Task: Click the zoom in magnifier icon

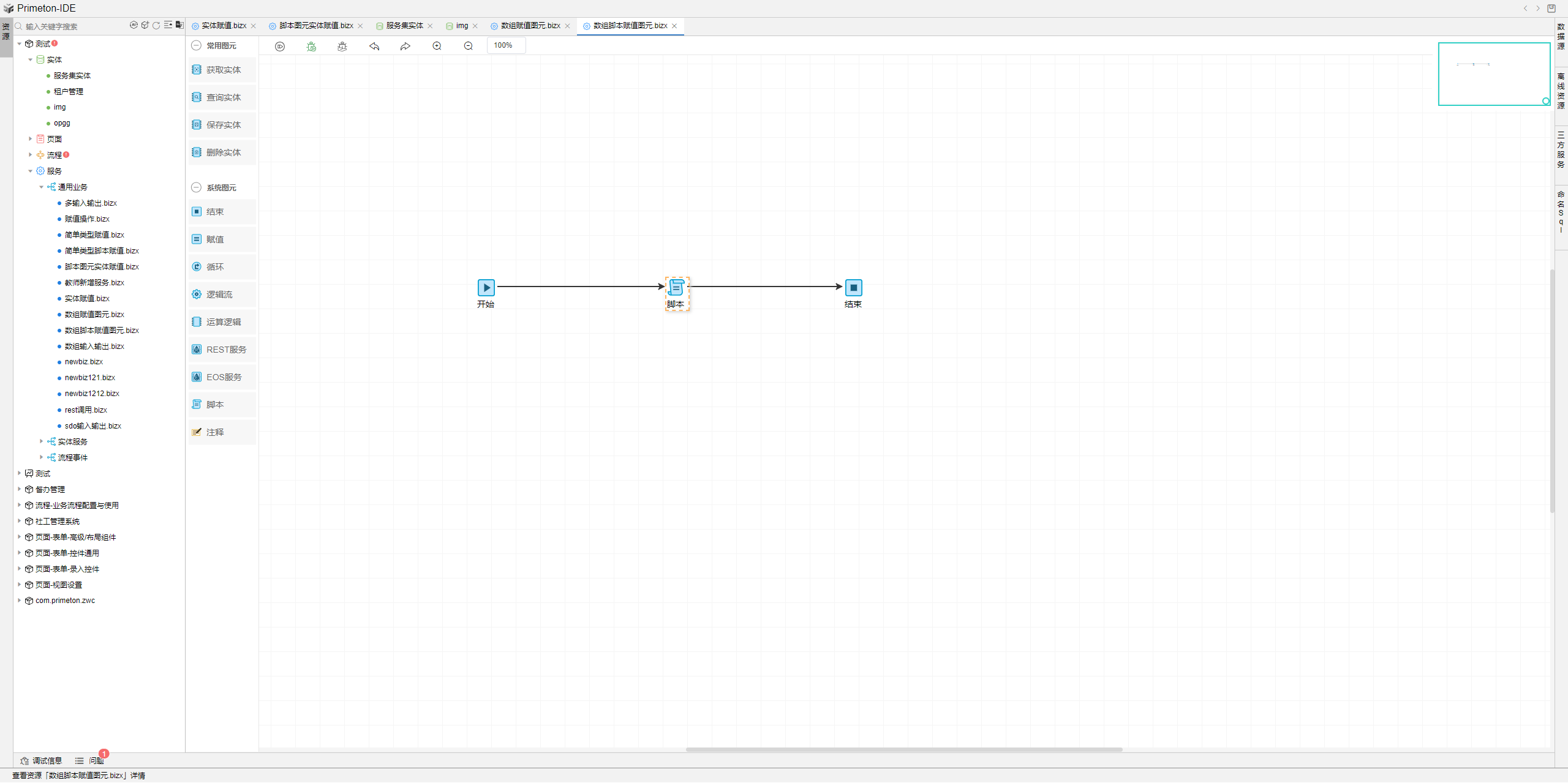Action: click(437, 47)
